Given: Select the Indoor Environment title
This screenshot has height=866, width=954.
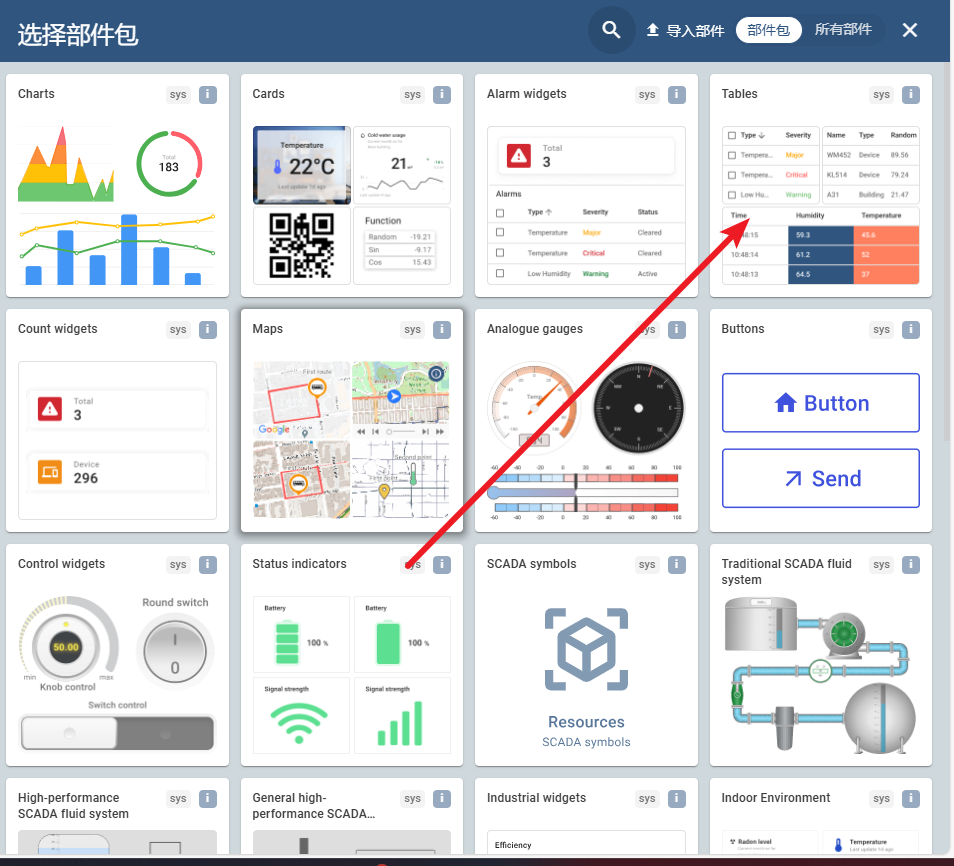Looking at the screenshot, I should point(775,797).
